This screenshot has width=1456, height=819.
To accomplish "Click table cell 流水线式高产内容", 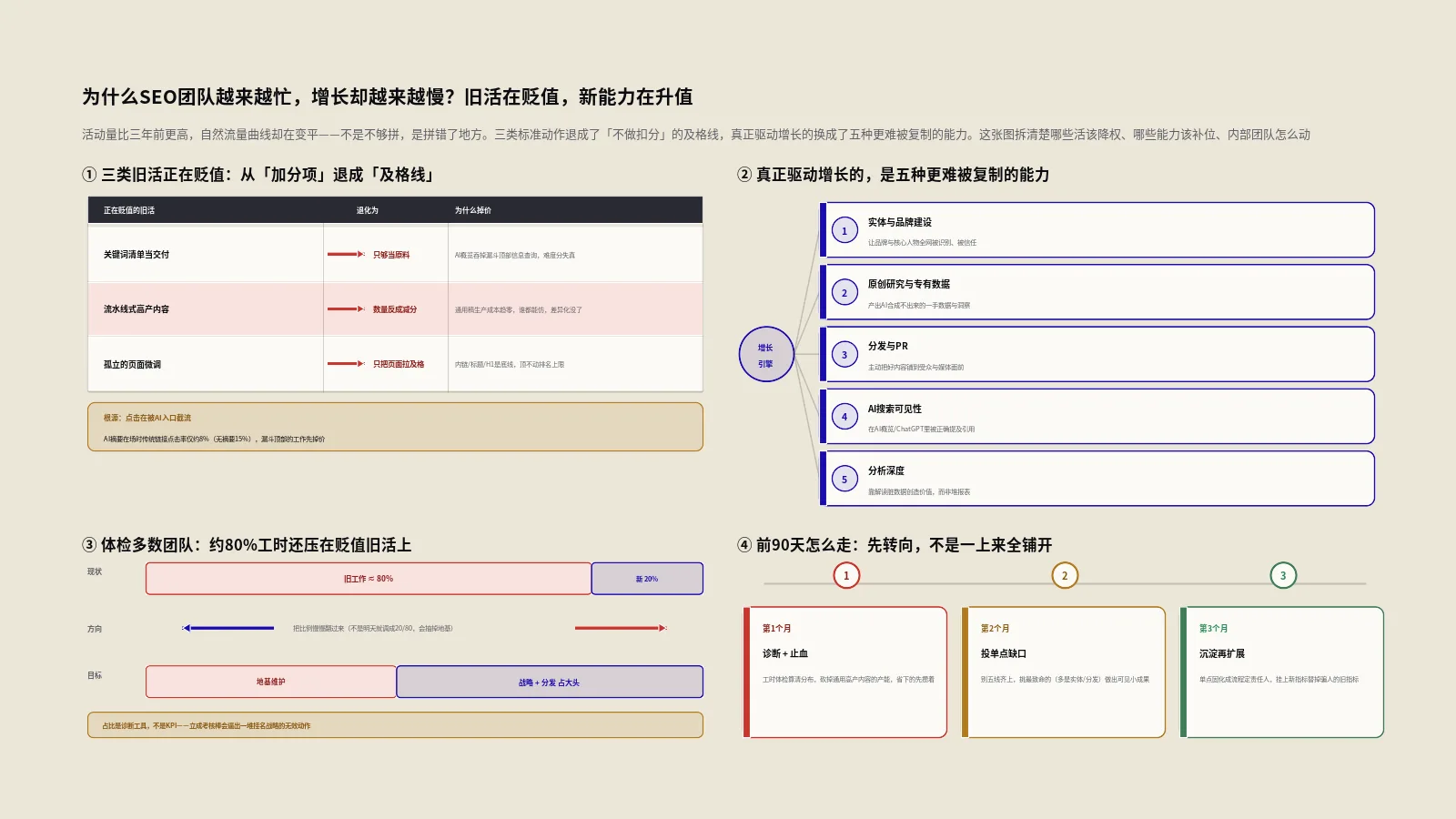I will click(136, 309).
